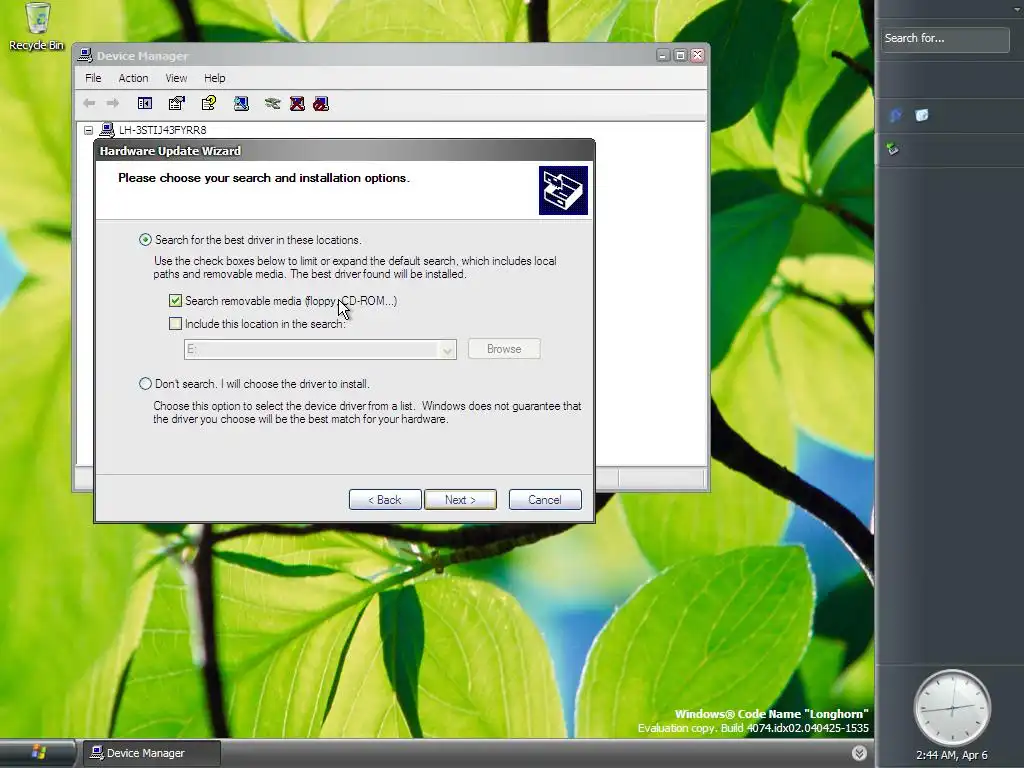Open the Recycle Bin desktop icon
1024x768 pixels.
click(x=37, y=26)
